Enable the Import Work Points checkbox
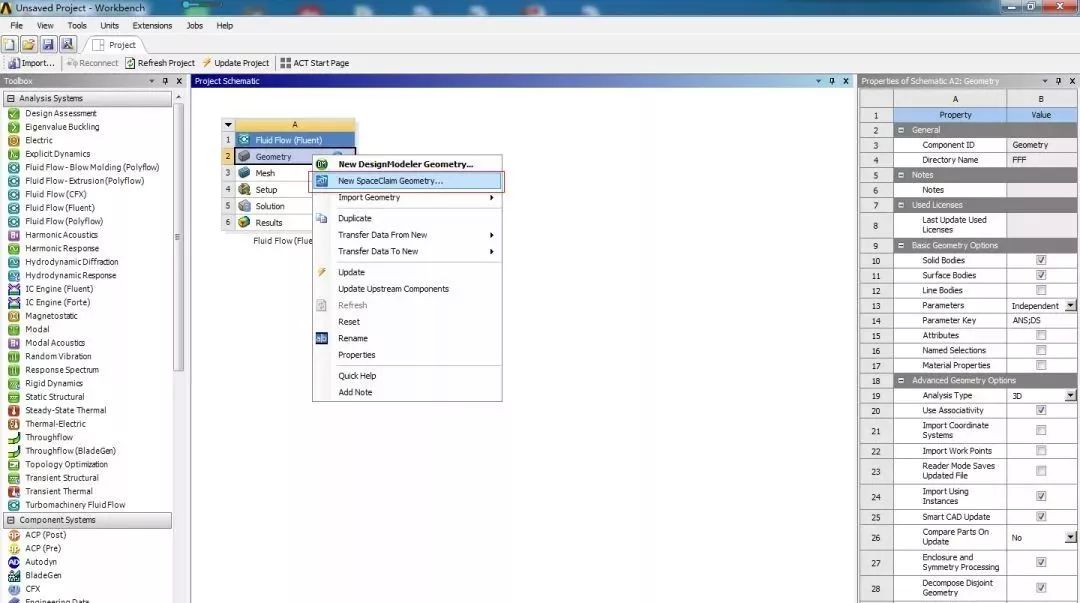The height and width of the screenshot is (603, 1080). point(1041,451)
